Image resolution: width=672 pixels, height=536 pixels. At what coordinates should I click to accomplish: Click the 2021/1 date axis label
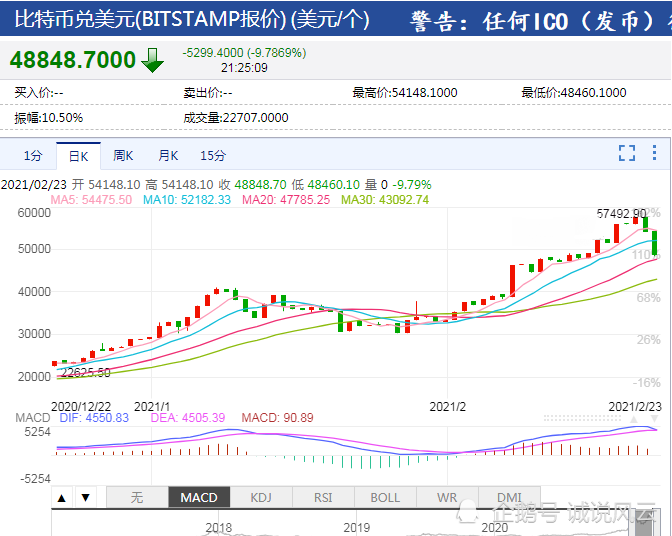152,407
